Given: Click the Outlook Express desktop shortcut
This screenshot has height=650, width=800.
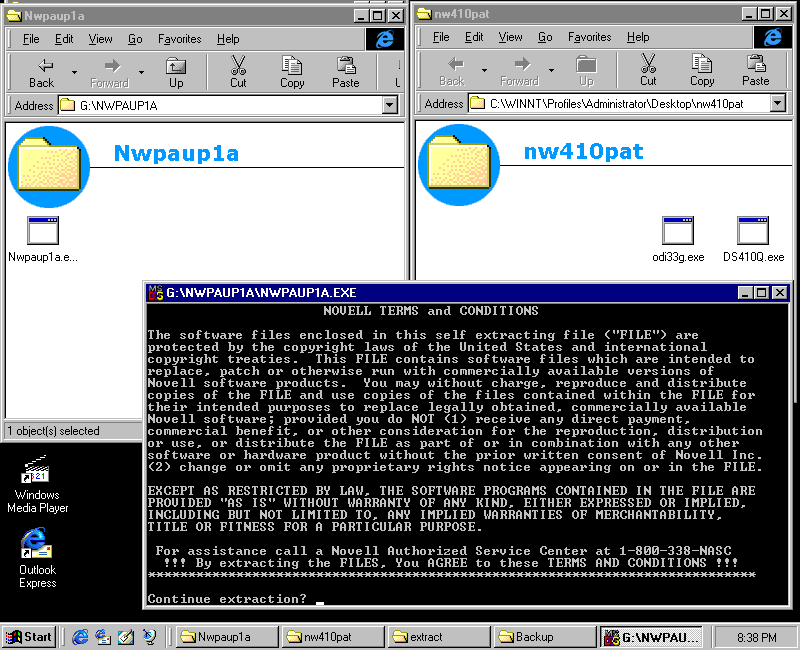Looking at the screenshot, I should (x=37, y=558).
